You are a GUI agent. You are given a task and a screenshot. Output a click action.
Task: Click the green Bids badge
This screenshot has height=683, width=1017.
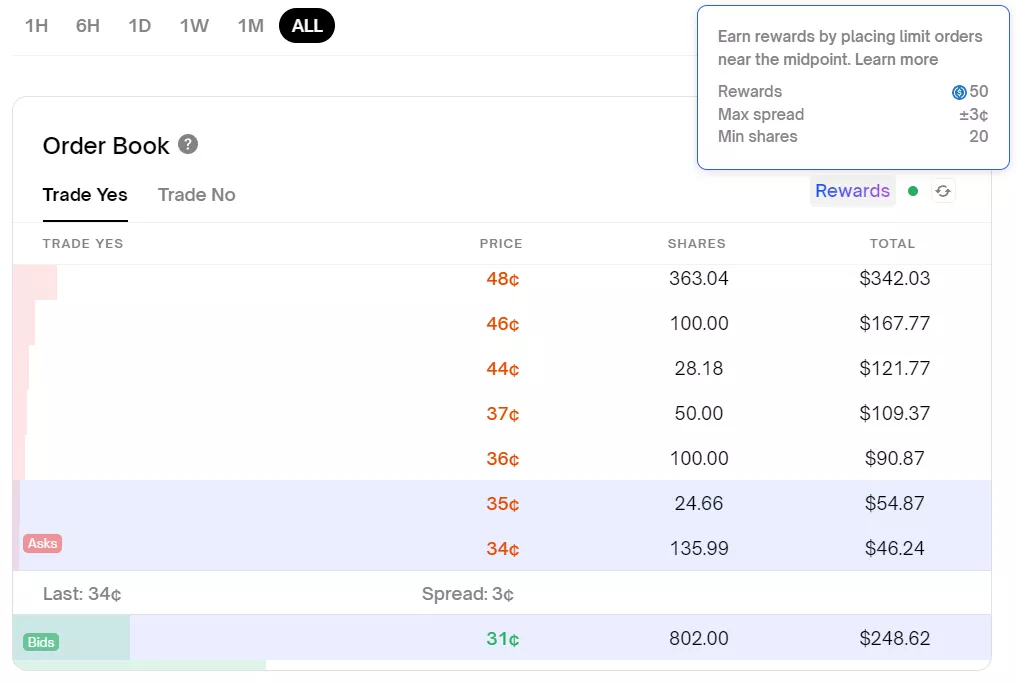41,642
